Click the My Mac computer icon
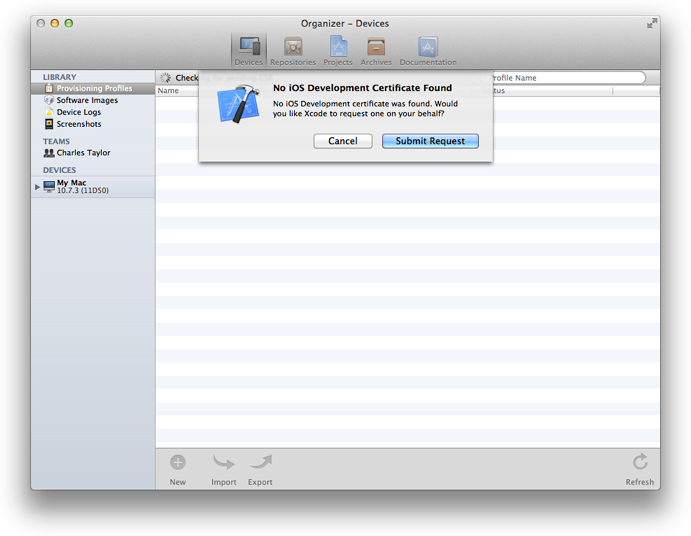This screenshot has height=536, width=691. click(49, 186)
